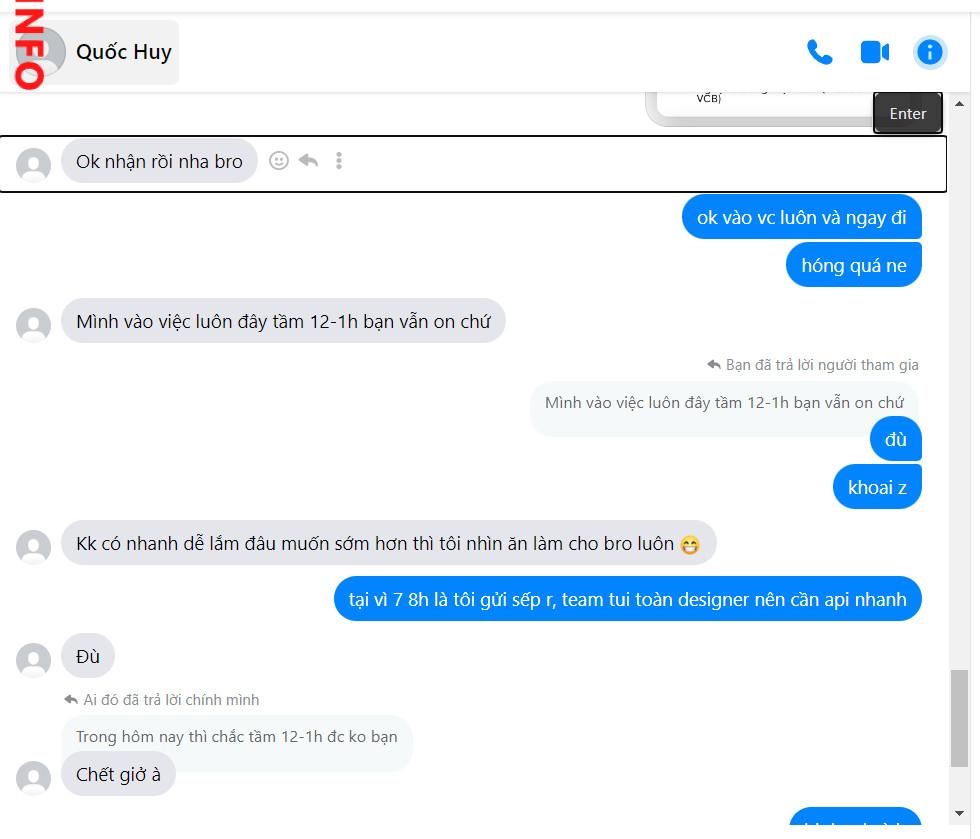This screenshot has width=980, height=839.
Task: Click scroll up arrow of chat scrollbar
Action: coord(959,104)
